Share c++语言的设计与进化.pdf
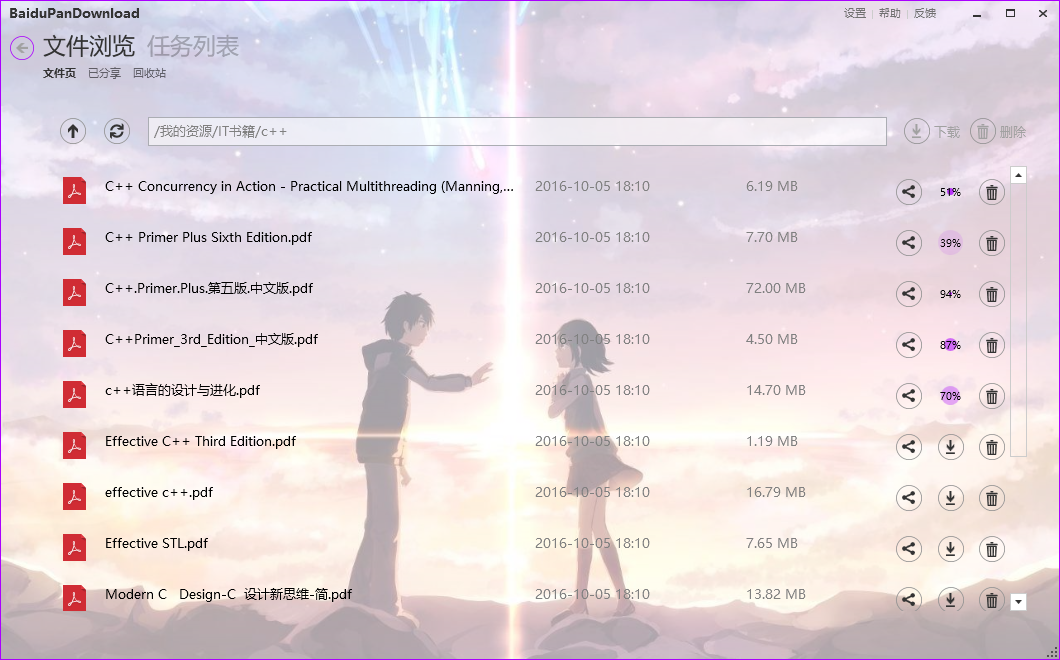Viewport: 1060px width, 660px height. (909, 396)
